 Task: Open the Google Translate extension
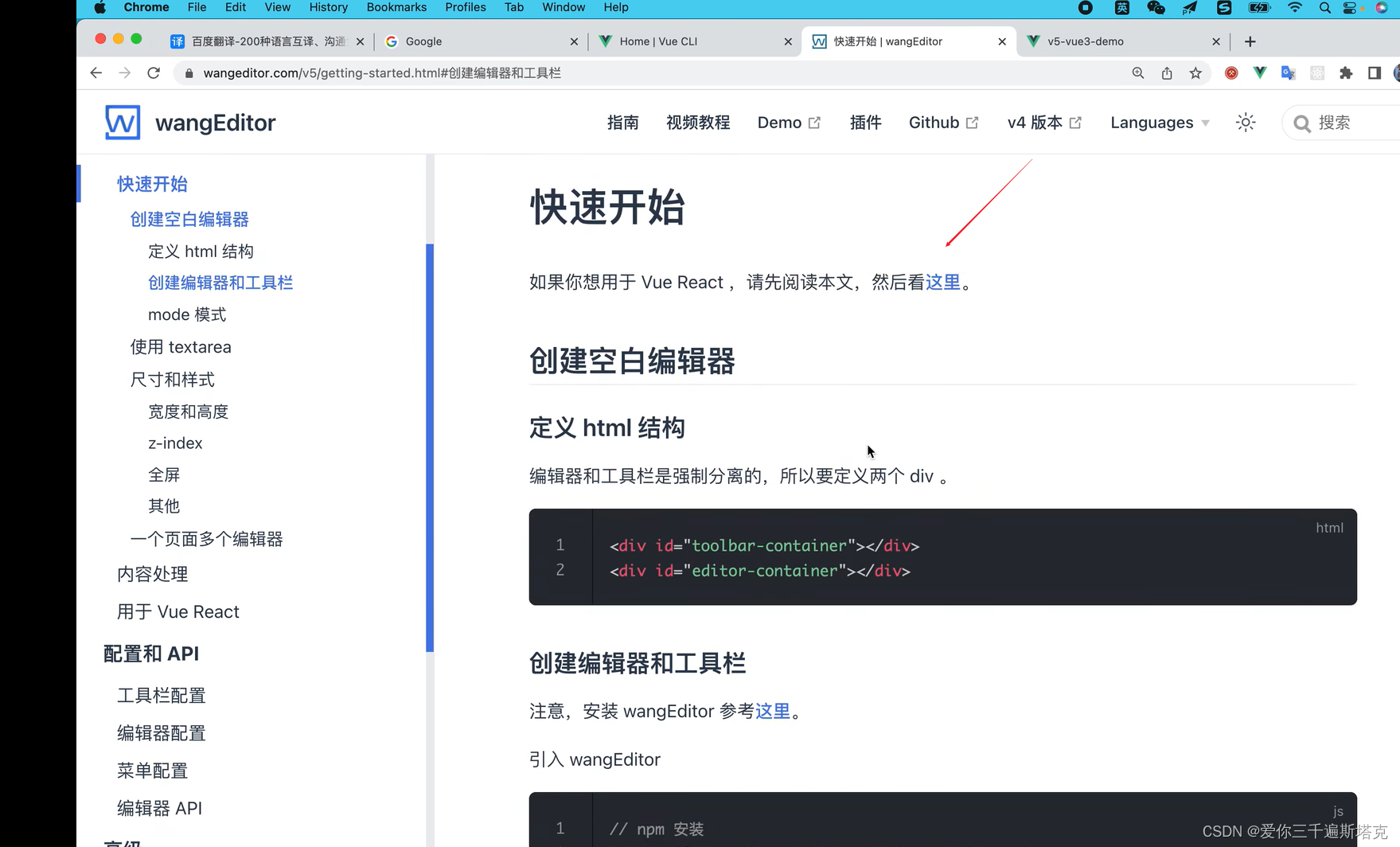1288,73
